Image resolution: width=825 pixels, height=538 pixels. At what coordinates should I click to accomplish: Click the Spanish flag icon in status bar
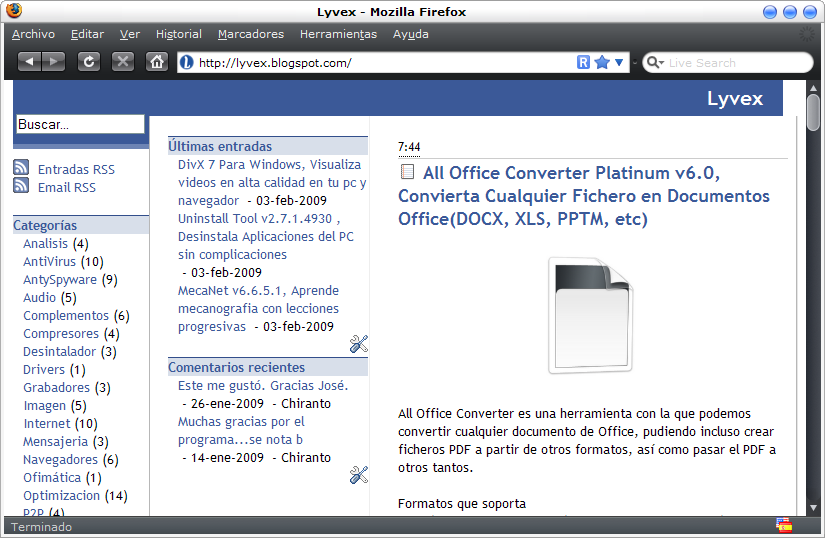tap(784, 526)
